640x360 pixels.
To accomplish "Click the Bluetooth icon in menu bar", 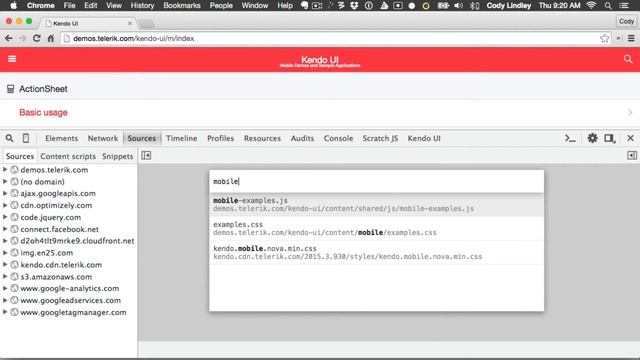I will [x=474, y=5].
